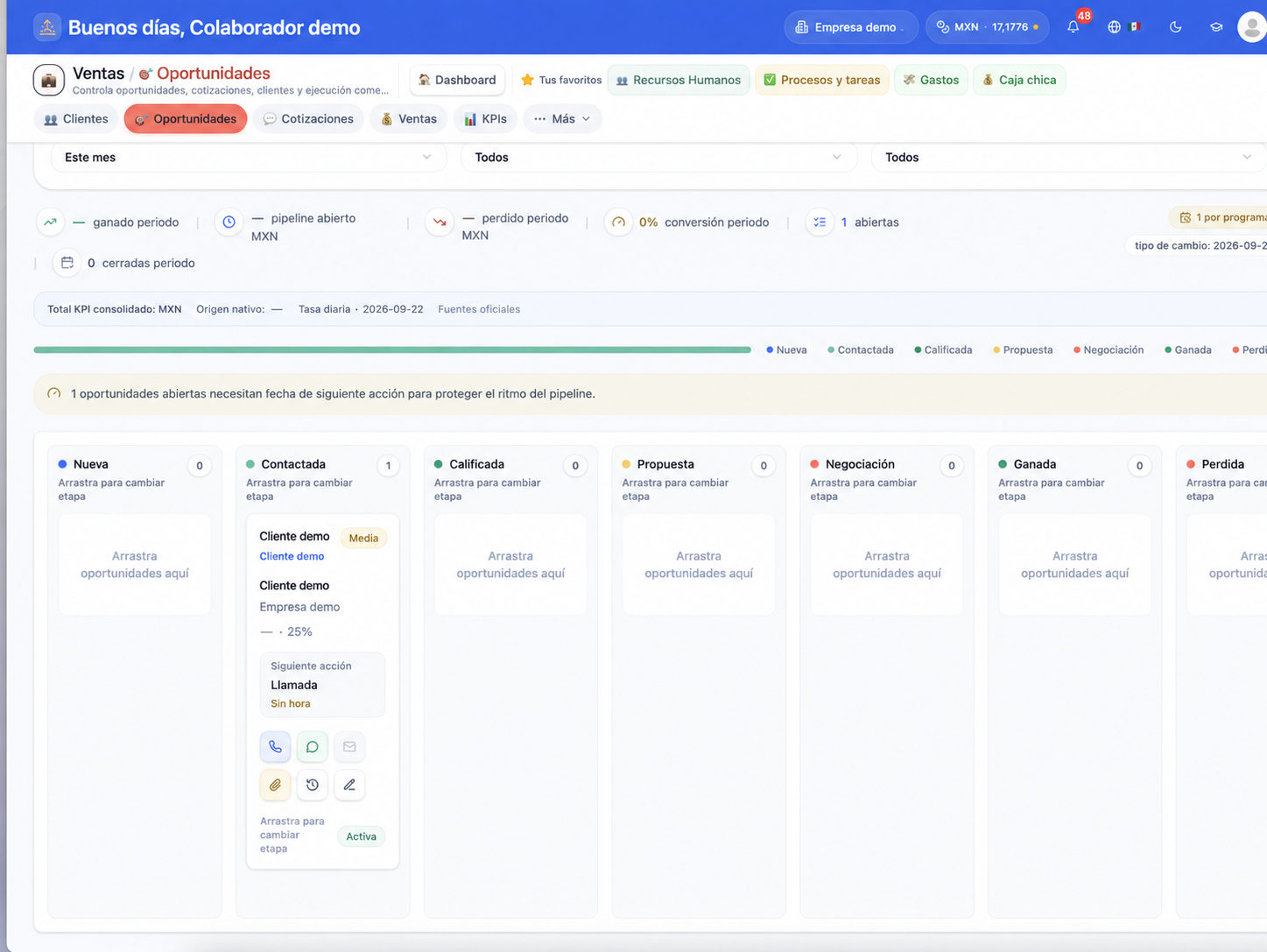Click the paperclip attachment icon on the card
The height and width of the screenshot is (952, 1267).
[x=275, y=785]
